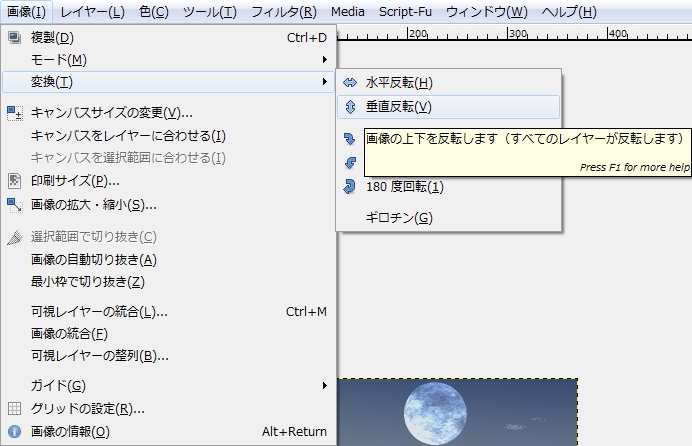The height and width of the screenshot is (446, 692).
Task: Click the canvas size change icon
Action: [15, 113]
